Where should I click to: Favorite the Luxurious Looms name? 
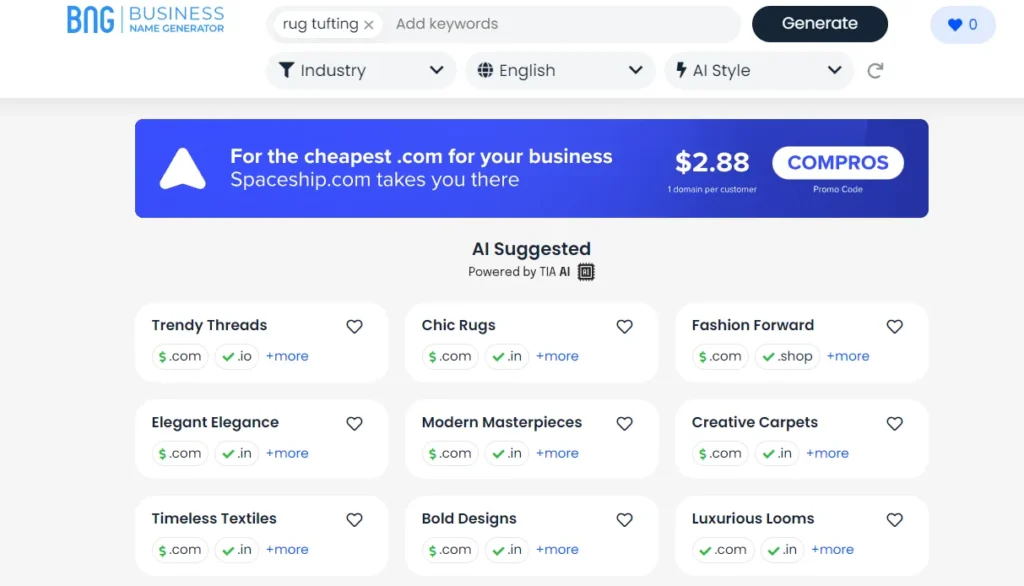coord(895,519)
